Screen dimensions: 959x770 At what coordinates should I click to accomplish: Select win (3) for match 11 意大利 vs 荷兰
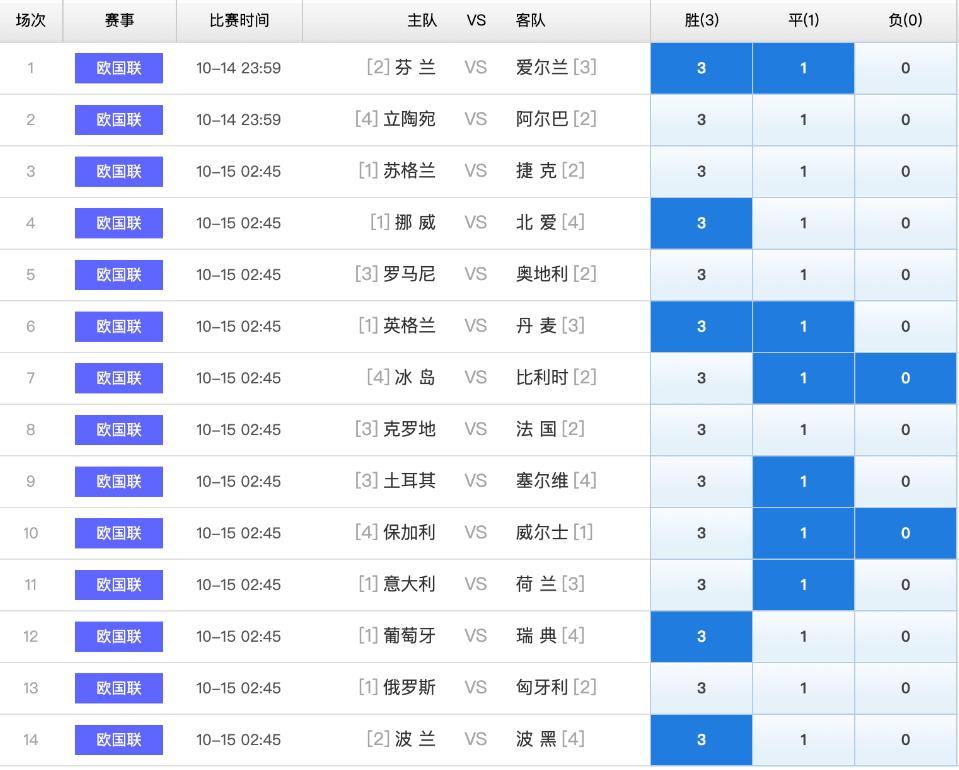[701, 585]
